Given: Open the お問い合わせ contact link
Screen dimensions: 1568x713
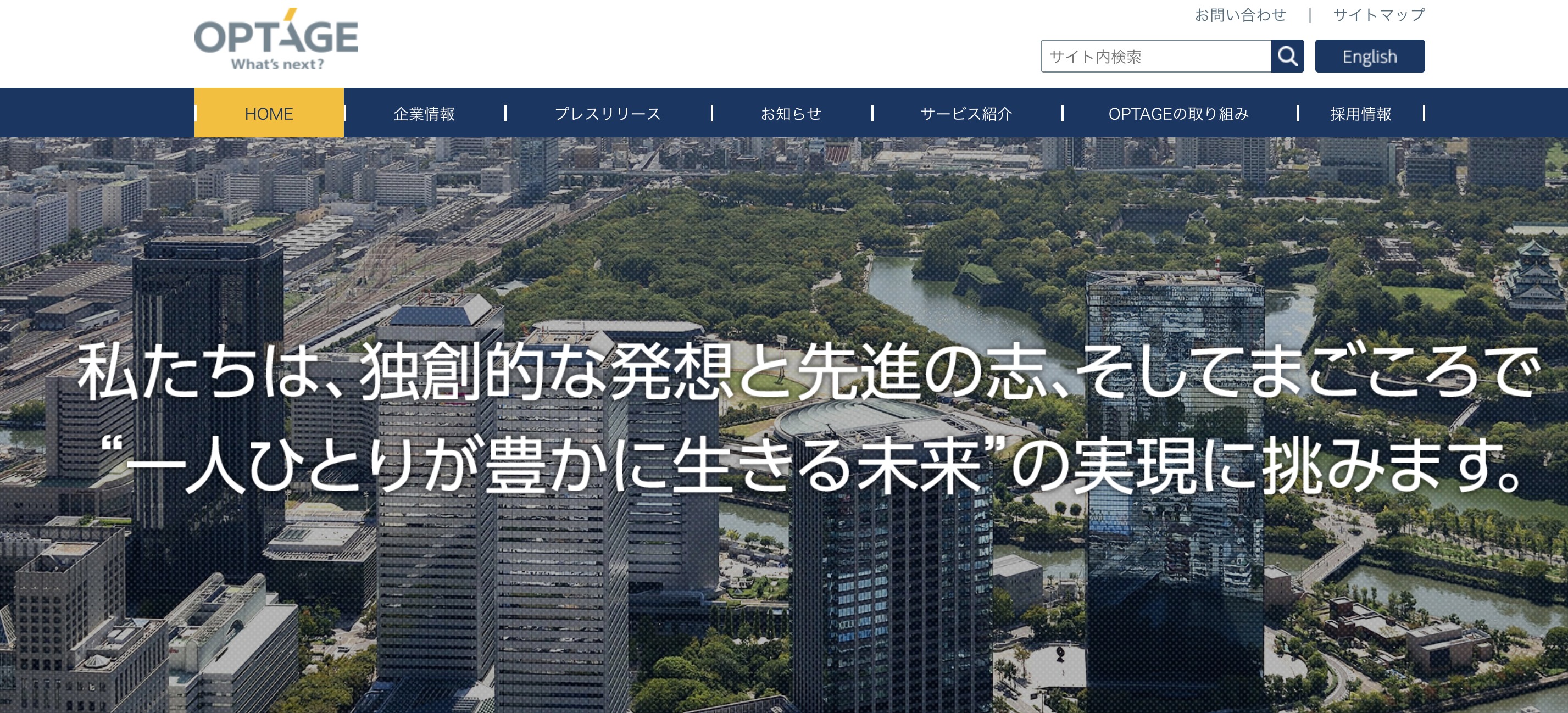Looking at the screenshot, I should pyautogui.click(x=1240, y=15).
